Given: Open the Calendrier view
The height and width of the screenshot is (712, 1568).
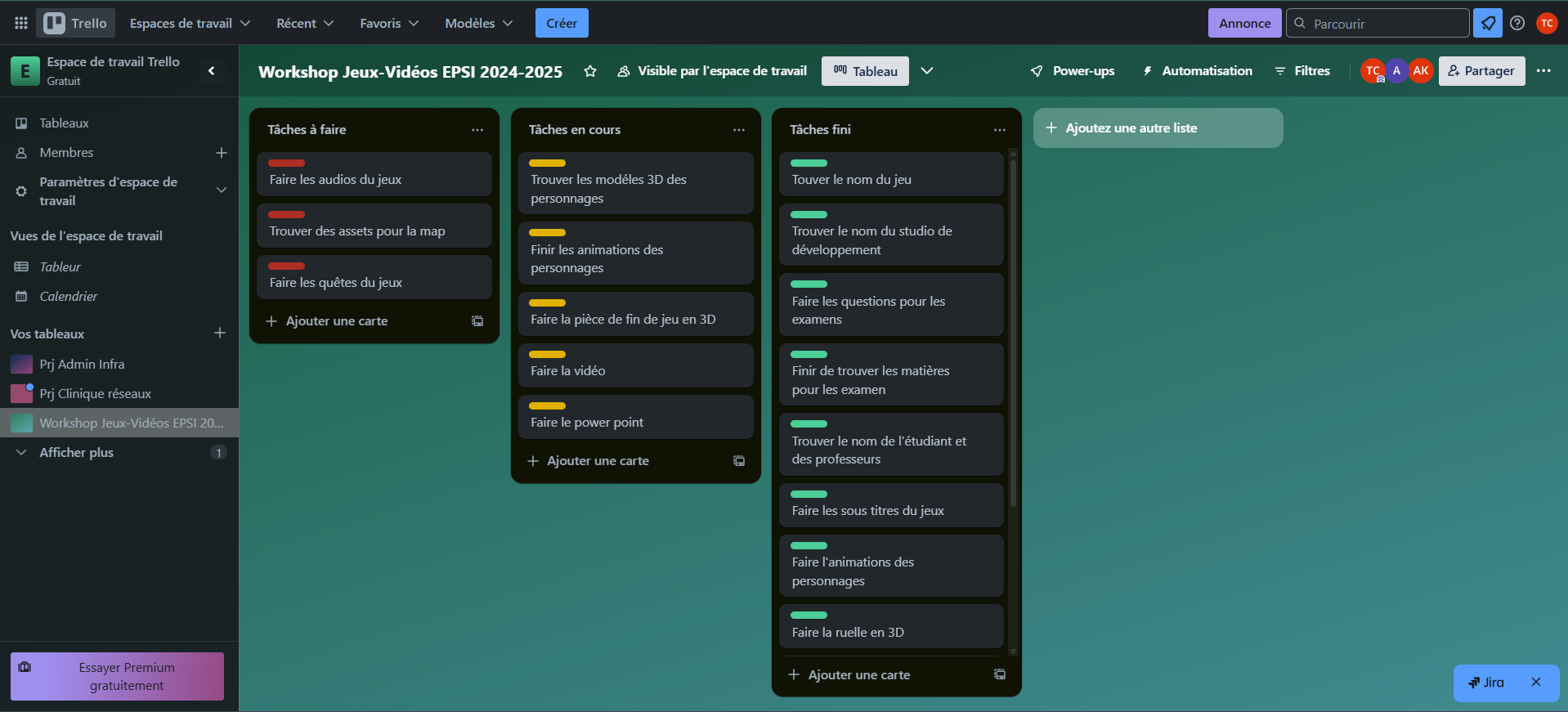Looking at the screenshot, I should tap(68, 297).
